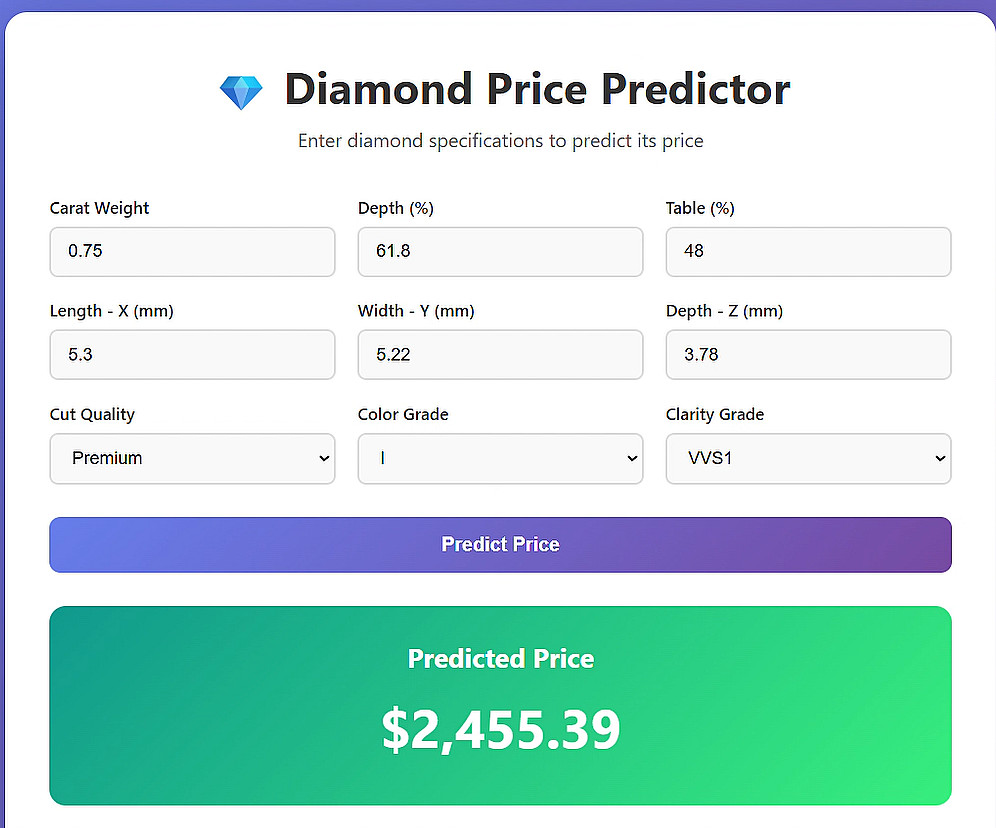Image resolution: width=996 pixels, height=828 pixels.
Task: Click the Diamond Price Predictor title text
Action: [537, 89]
